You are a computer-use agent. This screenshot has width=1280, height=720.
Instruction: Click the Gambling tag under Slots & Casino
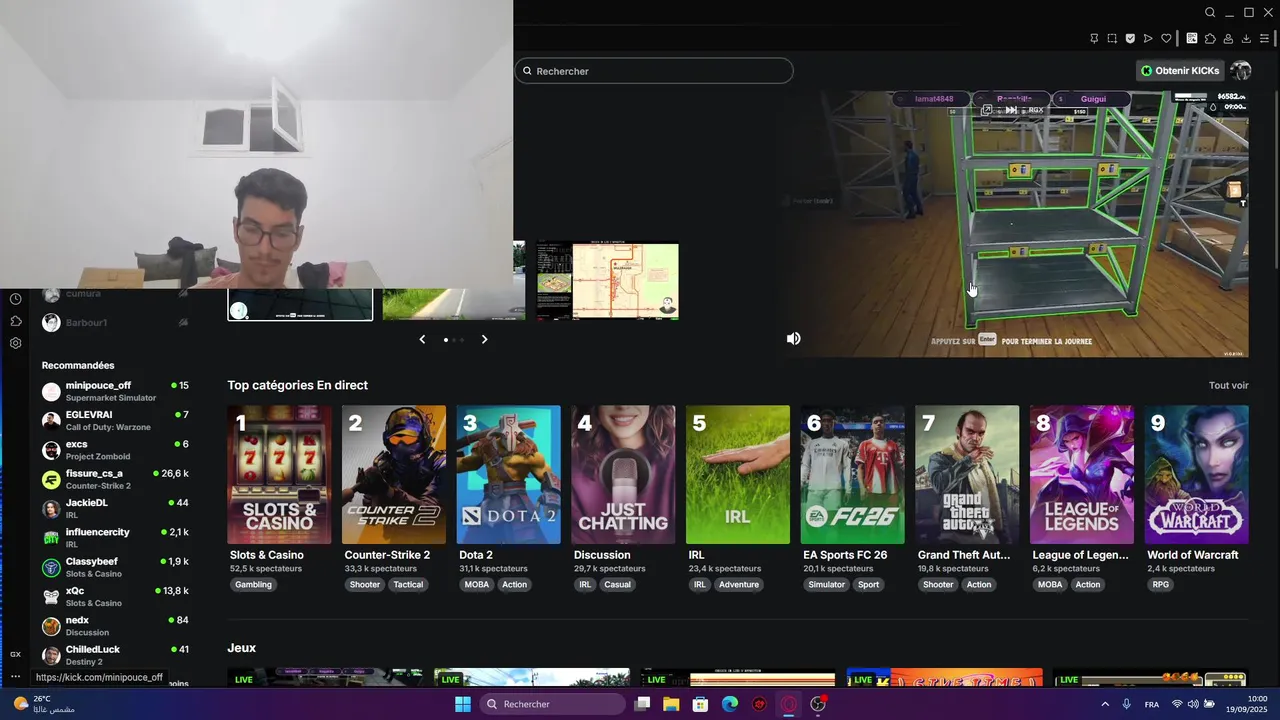[x=253, y=585]
